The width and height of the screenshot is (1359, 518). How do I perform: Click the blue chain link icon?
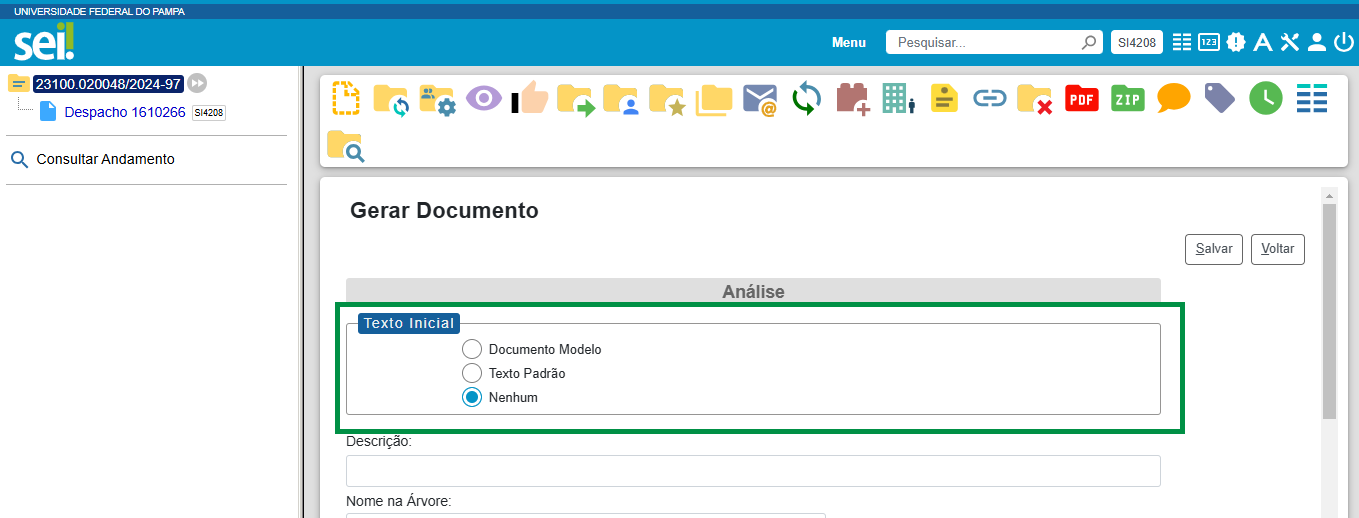990,99
